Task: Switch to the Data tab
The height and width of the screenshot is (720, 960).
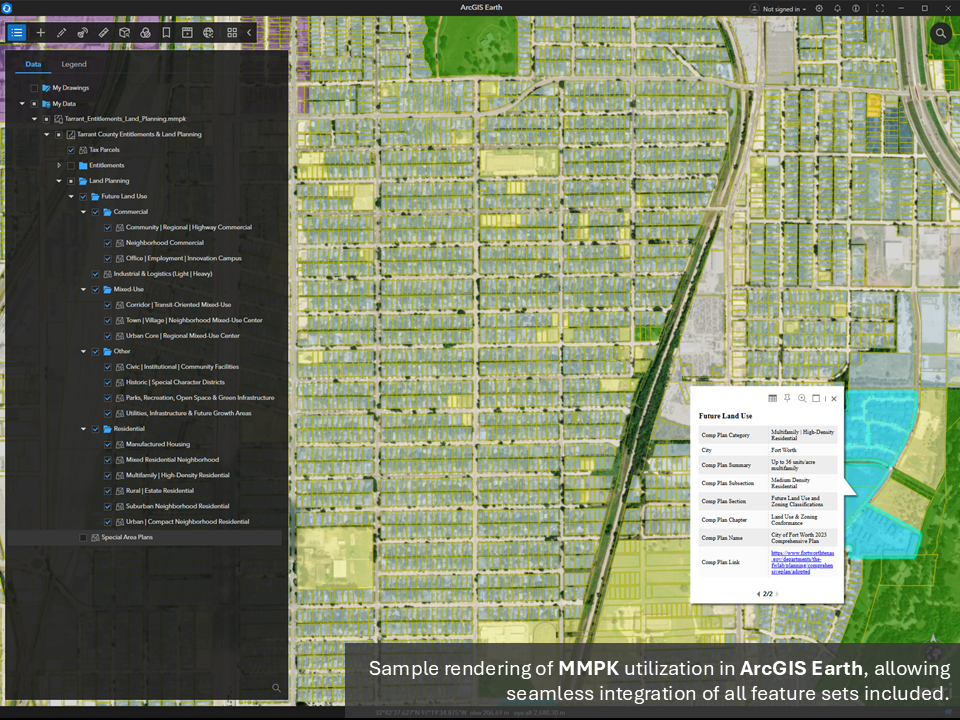Action: [x=33, y=64]
